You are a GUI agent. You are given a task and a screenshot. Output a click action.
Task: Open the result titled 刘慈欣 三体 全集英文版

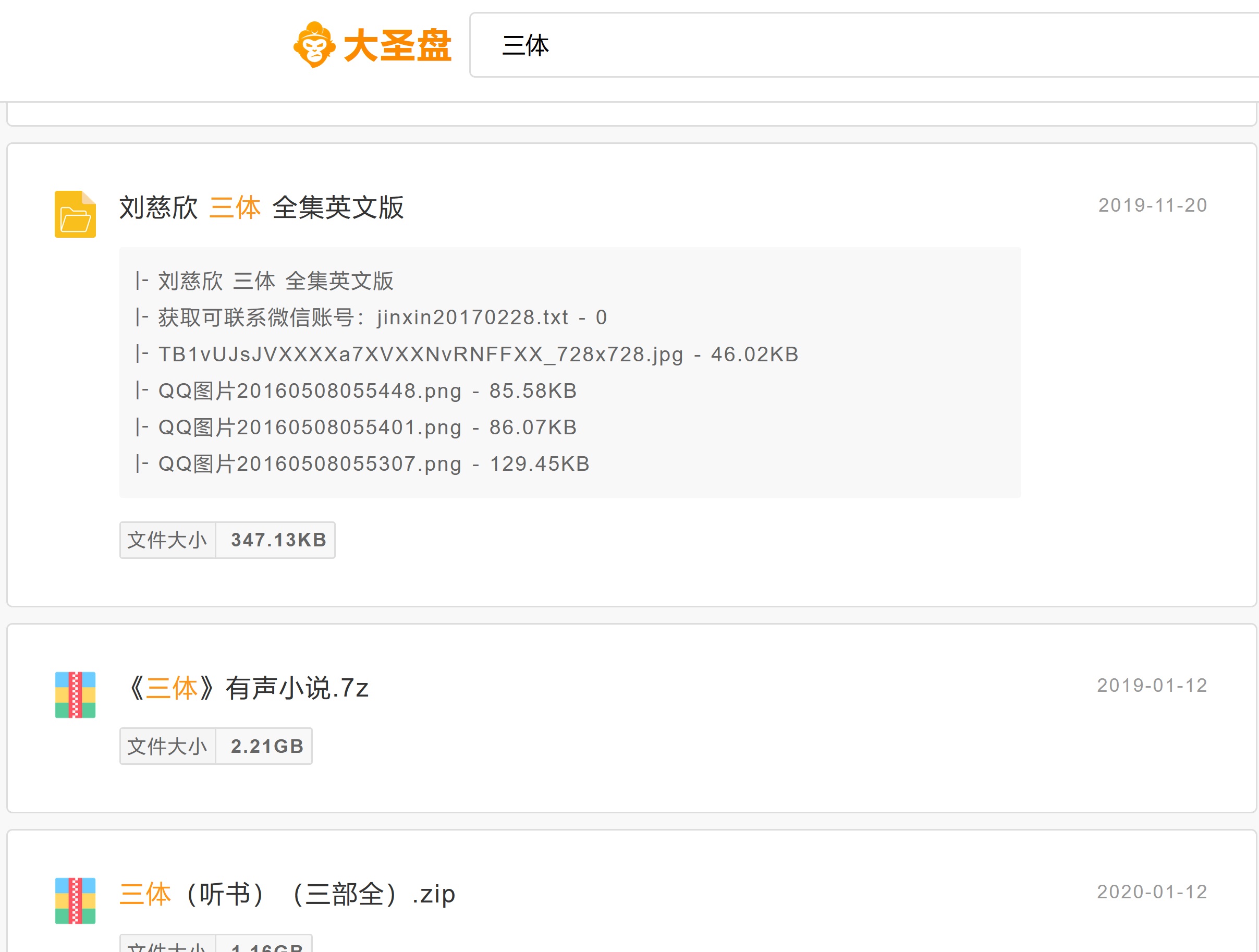point(261,207)
